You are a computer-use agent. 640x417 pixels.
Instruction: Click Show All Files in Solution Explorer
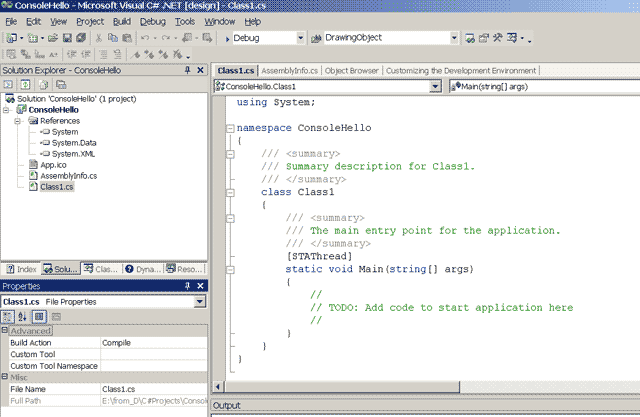44,85
